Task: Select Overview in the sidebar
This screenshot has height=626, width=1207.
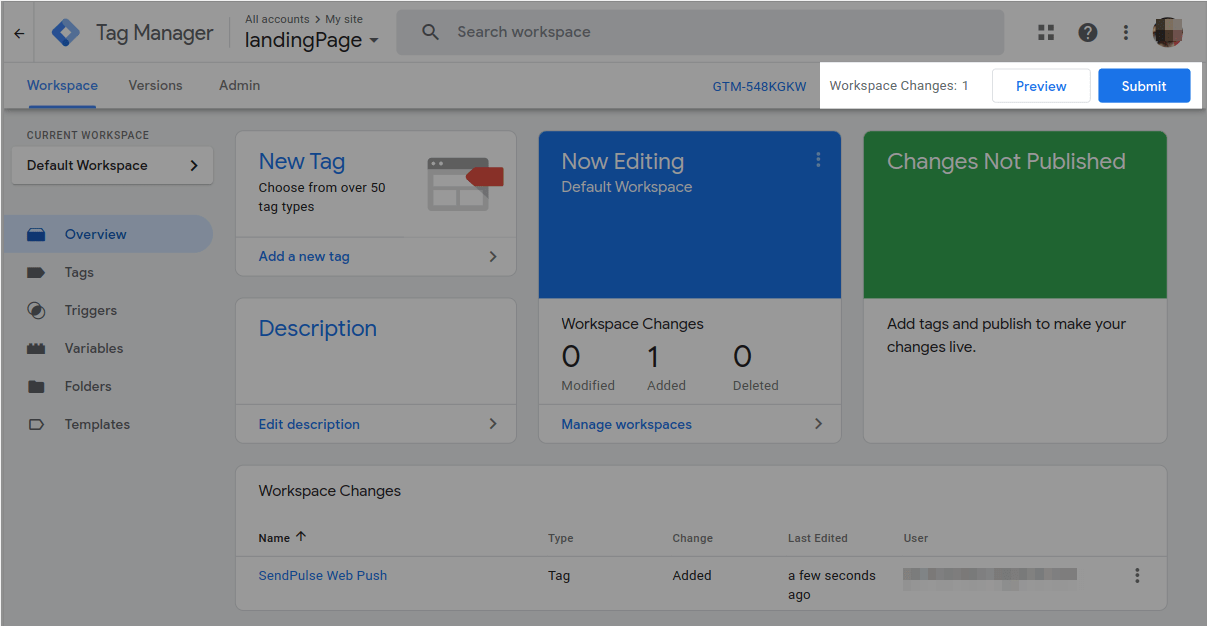Action: 108,235
